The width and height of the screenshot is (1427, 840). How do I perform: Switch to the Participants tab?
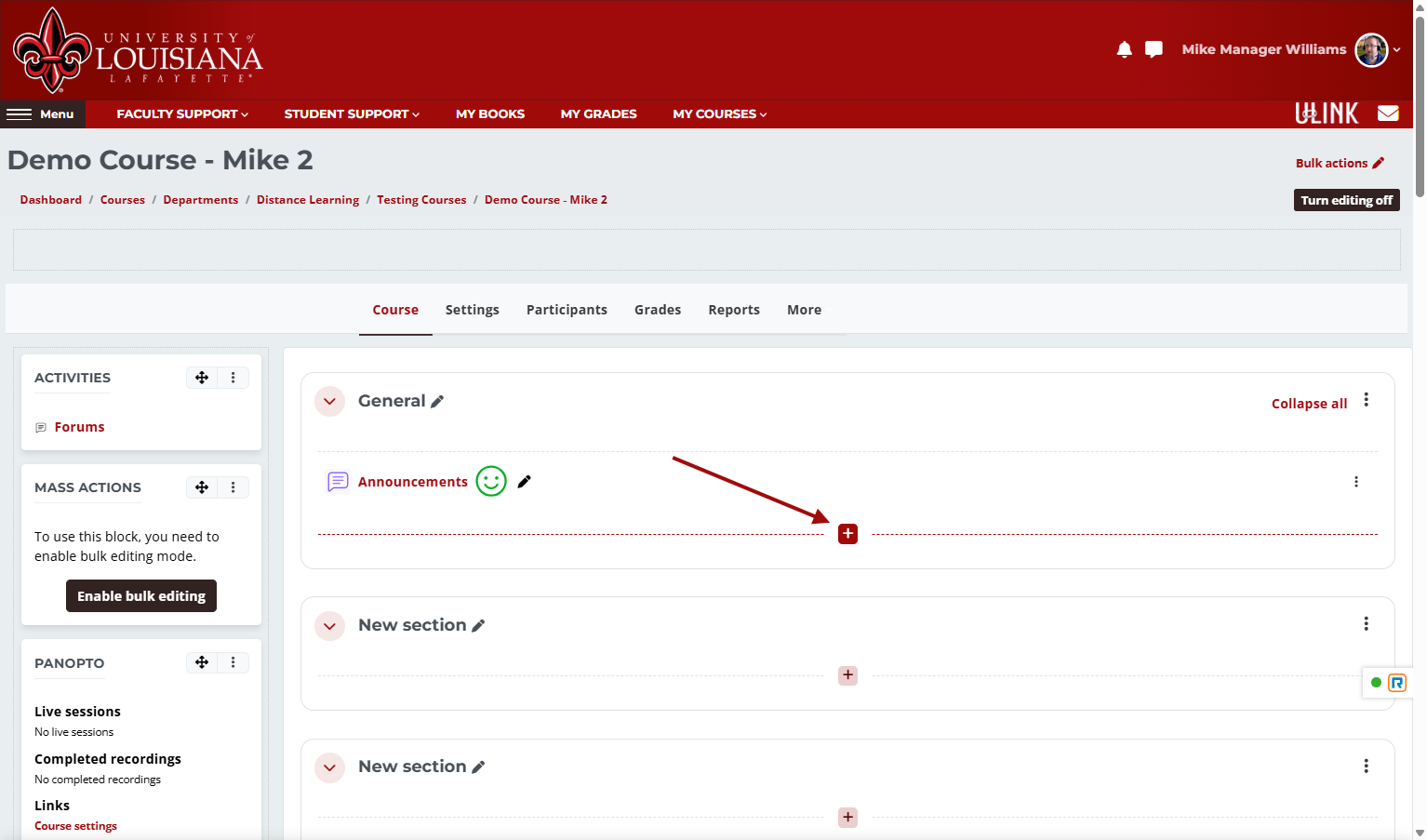point(567,310)
